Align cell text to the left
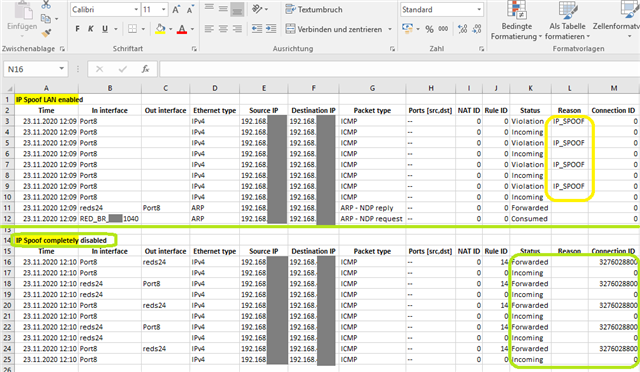This screenshot has width=640, height=372. 209,29
